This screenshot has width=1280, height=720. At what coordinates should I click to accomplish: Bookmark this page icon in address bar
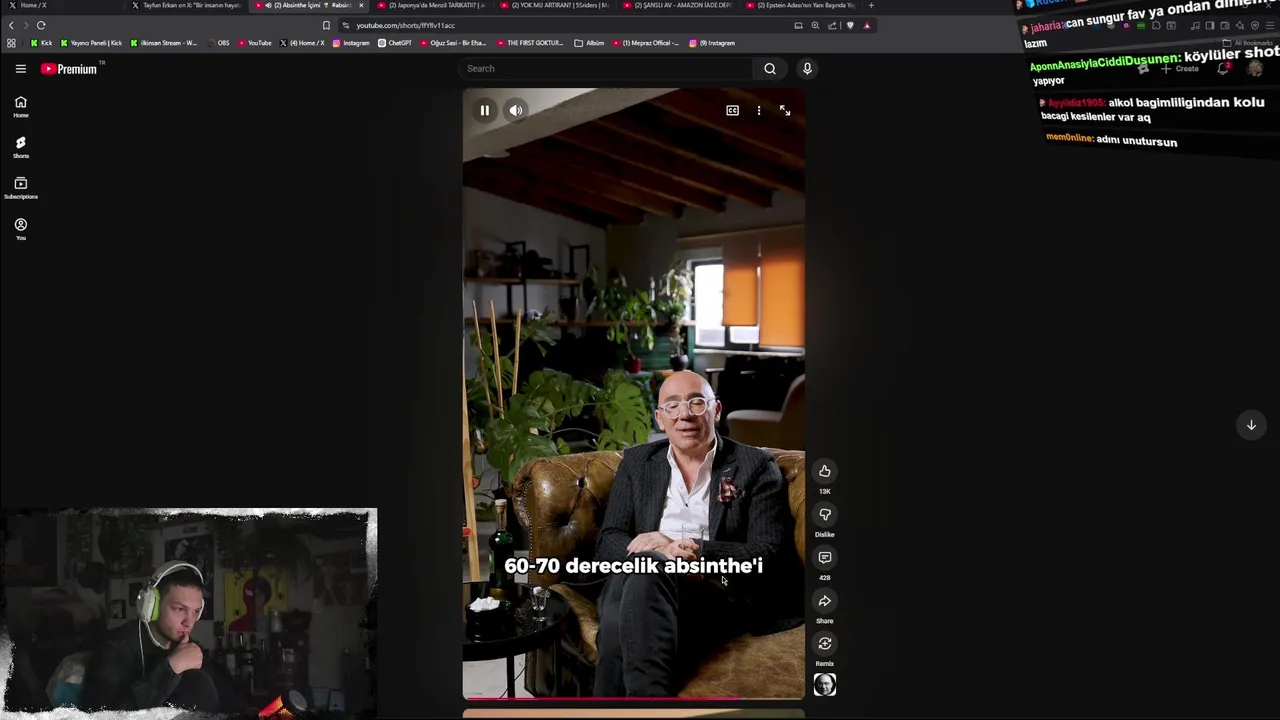326,25
